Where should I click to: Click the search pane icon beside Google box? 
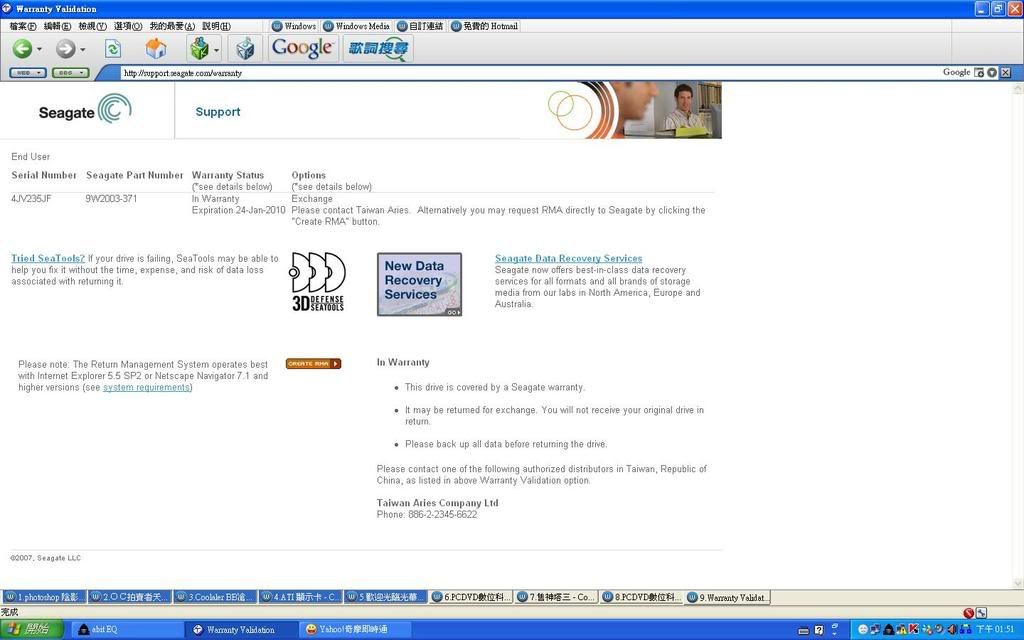(979, 72)
